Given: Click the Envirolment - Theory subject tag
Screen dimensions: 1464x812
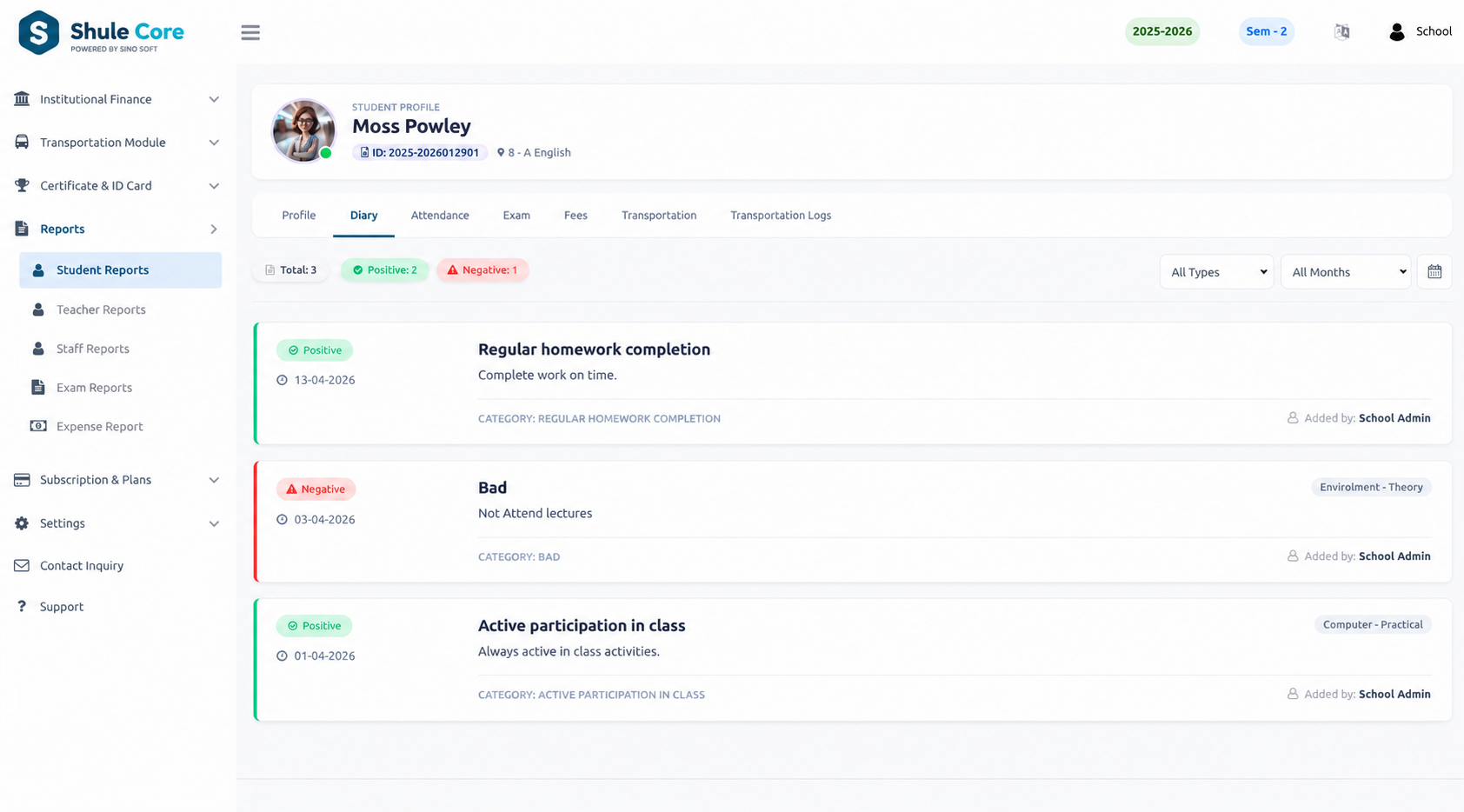Looking at the screenshot, I should 1371,487.
